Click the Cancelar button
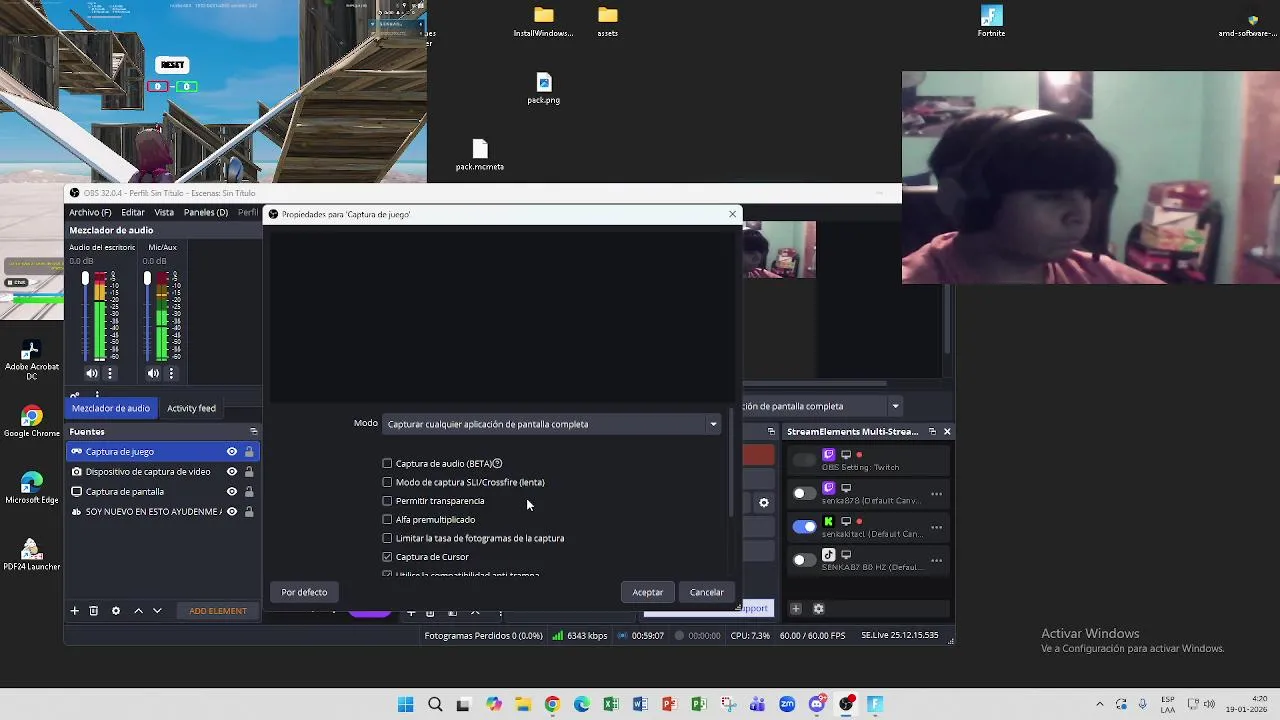 tap(706, 592)
